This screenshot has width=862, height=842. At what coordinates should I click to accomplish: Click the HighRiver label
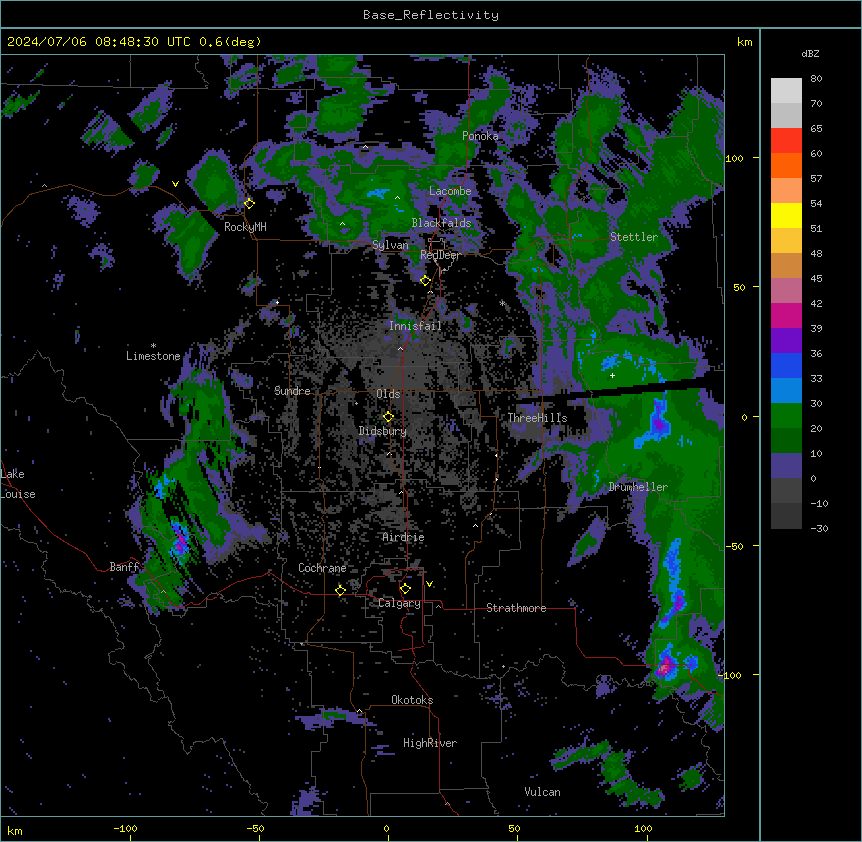click(430, 743)
